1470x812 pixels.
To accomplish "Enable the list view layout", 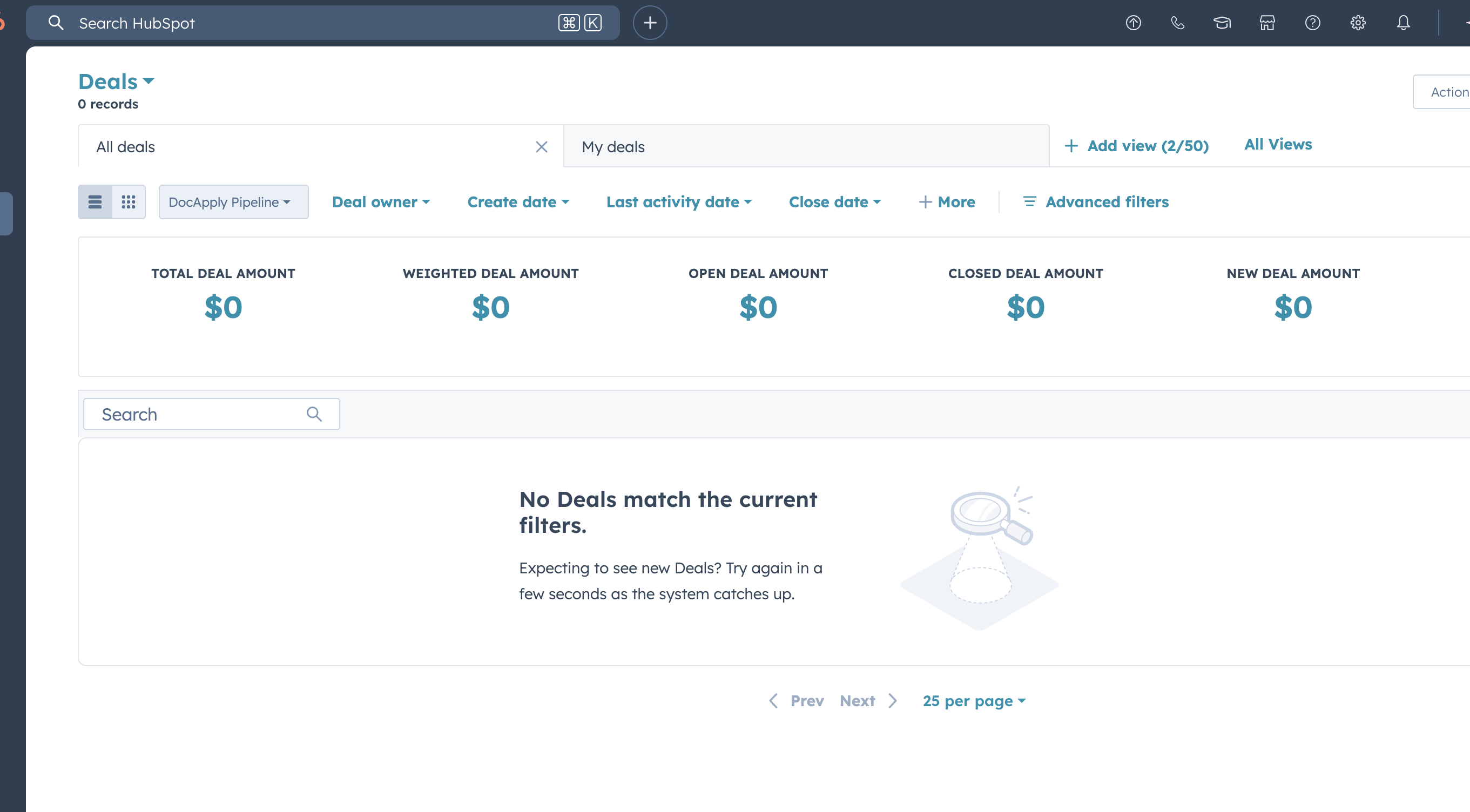I will [x=95, y=201].
